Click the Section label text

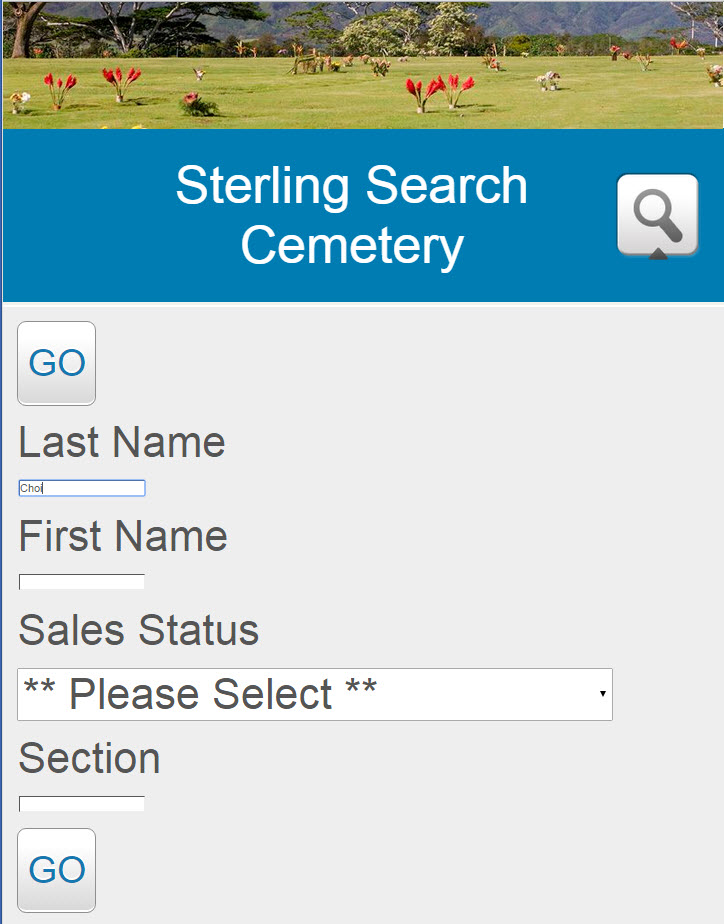pyautogui.click(x=90, y=758)
